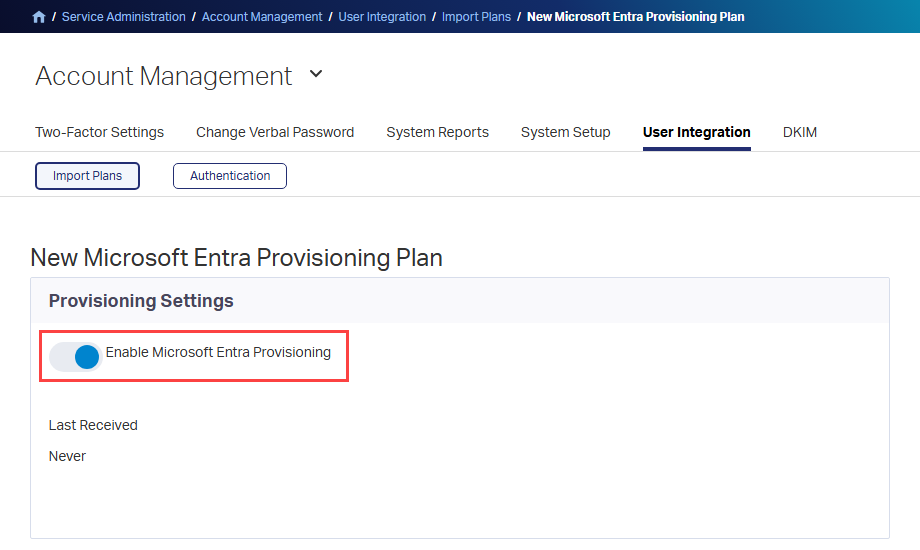Open Service Administration breadcrumb link

124,17
